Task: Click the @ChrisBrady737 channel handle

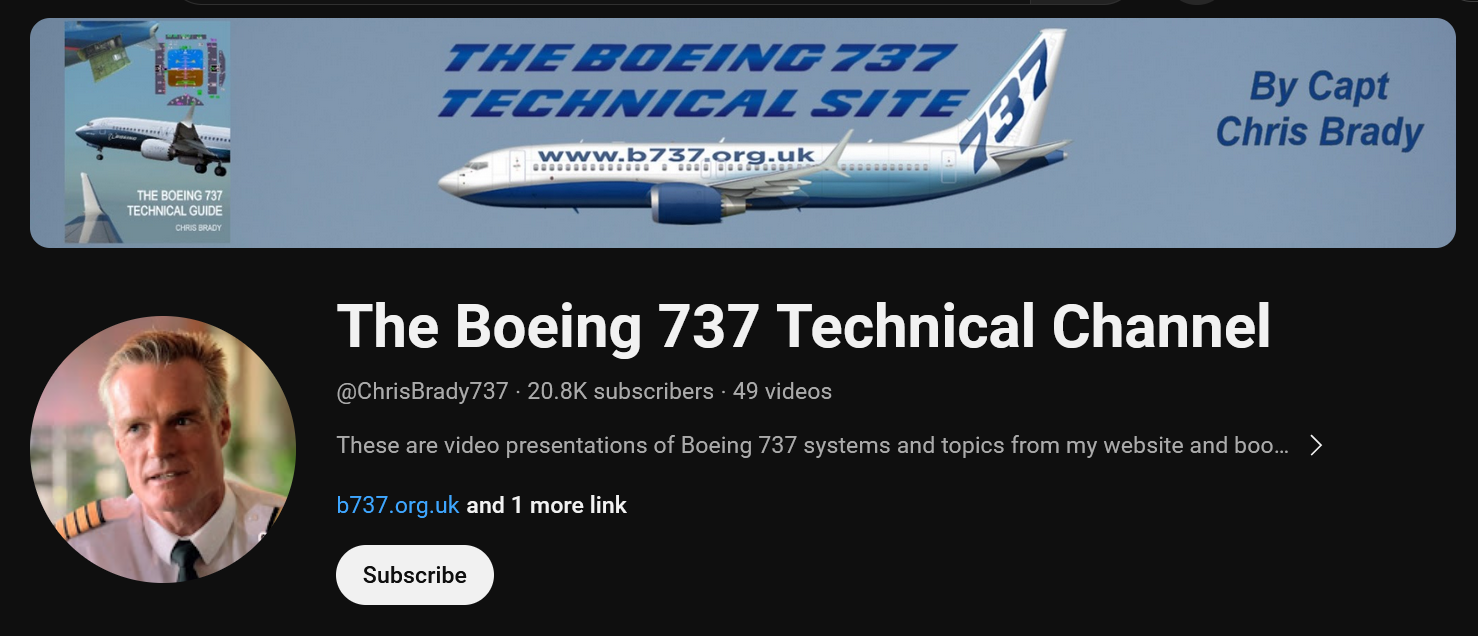Action: coord(422,391)
